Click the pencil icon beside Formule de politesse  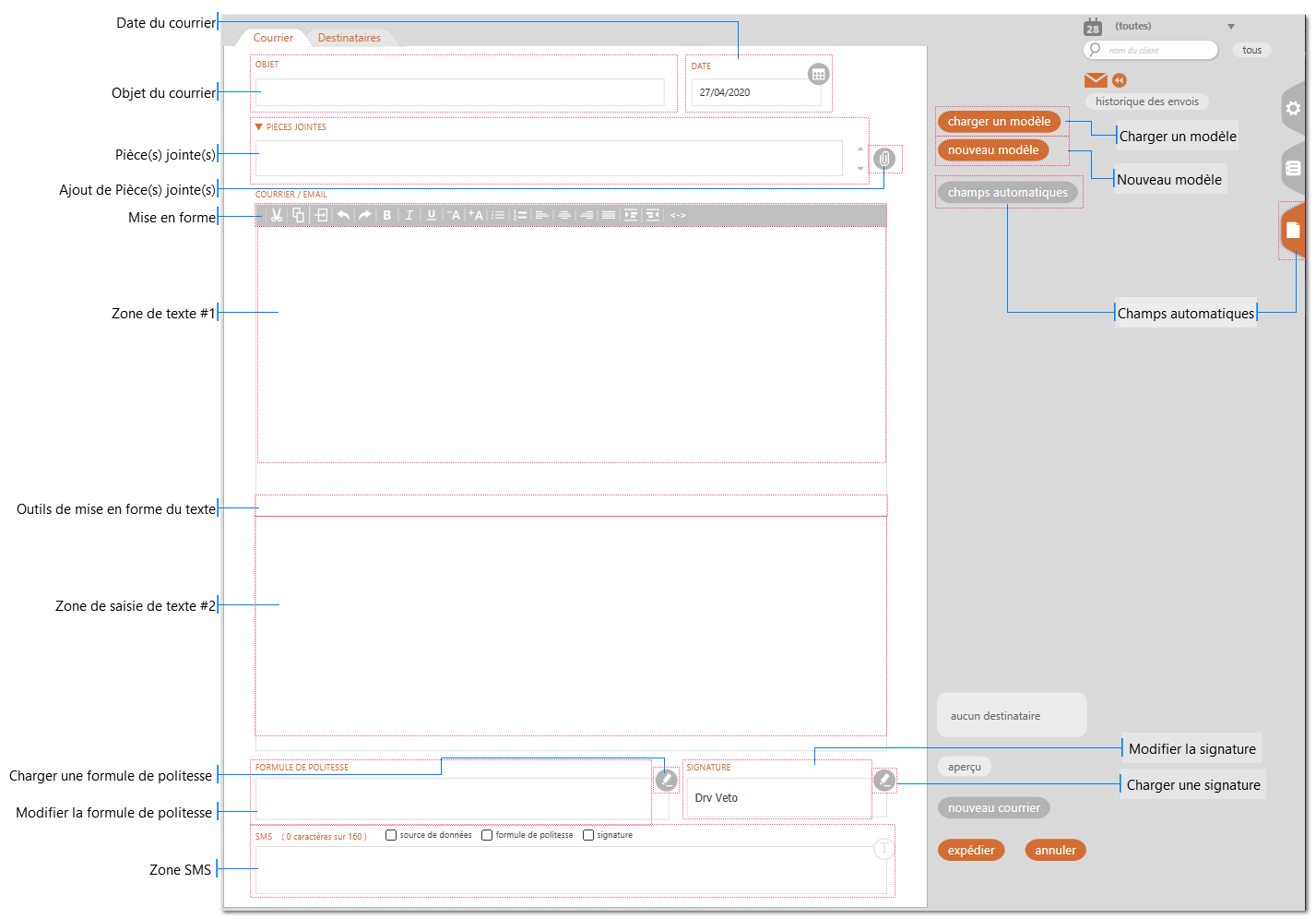[666, 780]
